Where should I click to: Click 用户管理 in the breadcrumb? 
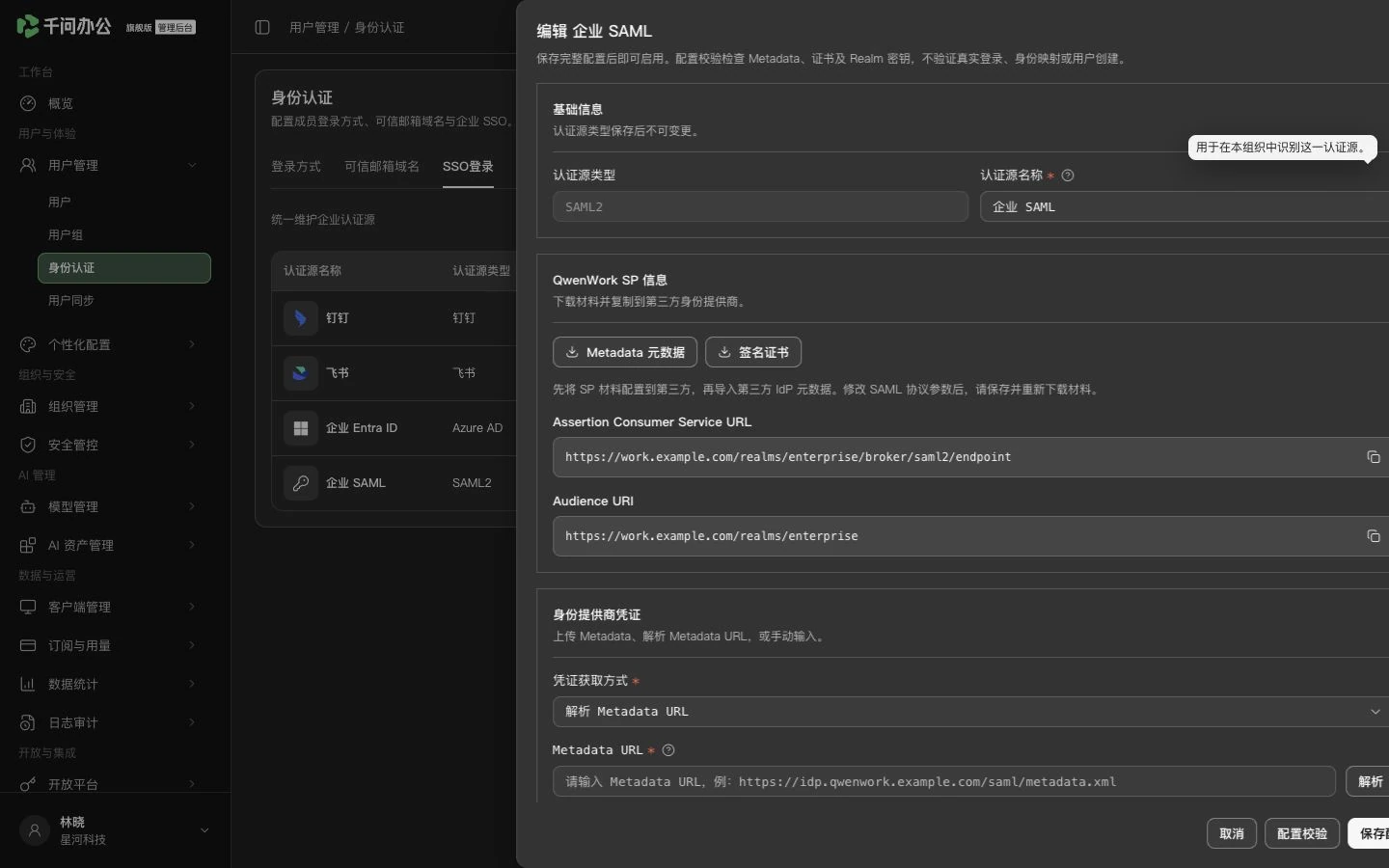314,27
